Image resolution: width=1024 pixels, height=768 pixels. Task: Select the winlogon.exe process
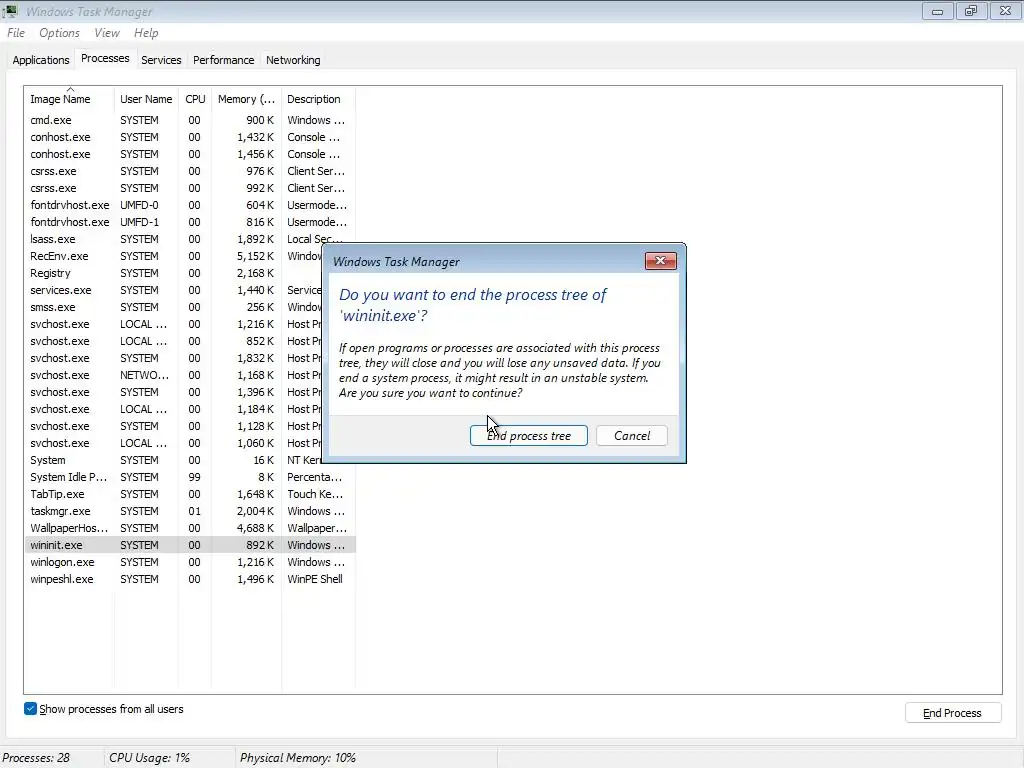coord(190,562)
